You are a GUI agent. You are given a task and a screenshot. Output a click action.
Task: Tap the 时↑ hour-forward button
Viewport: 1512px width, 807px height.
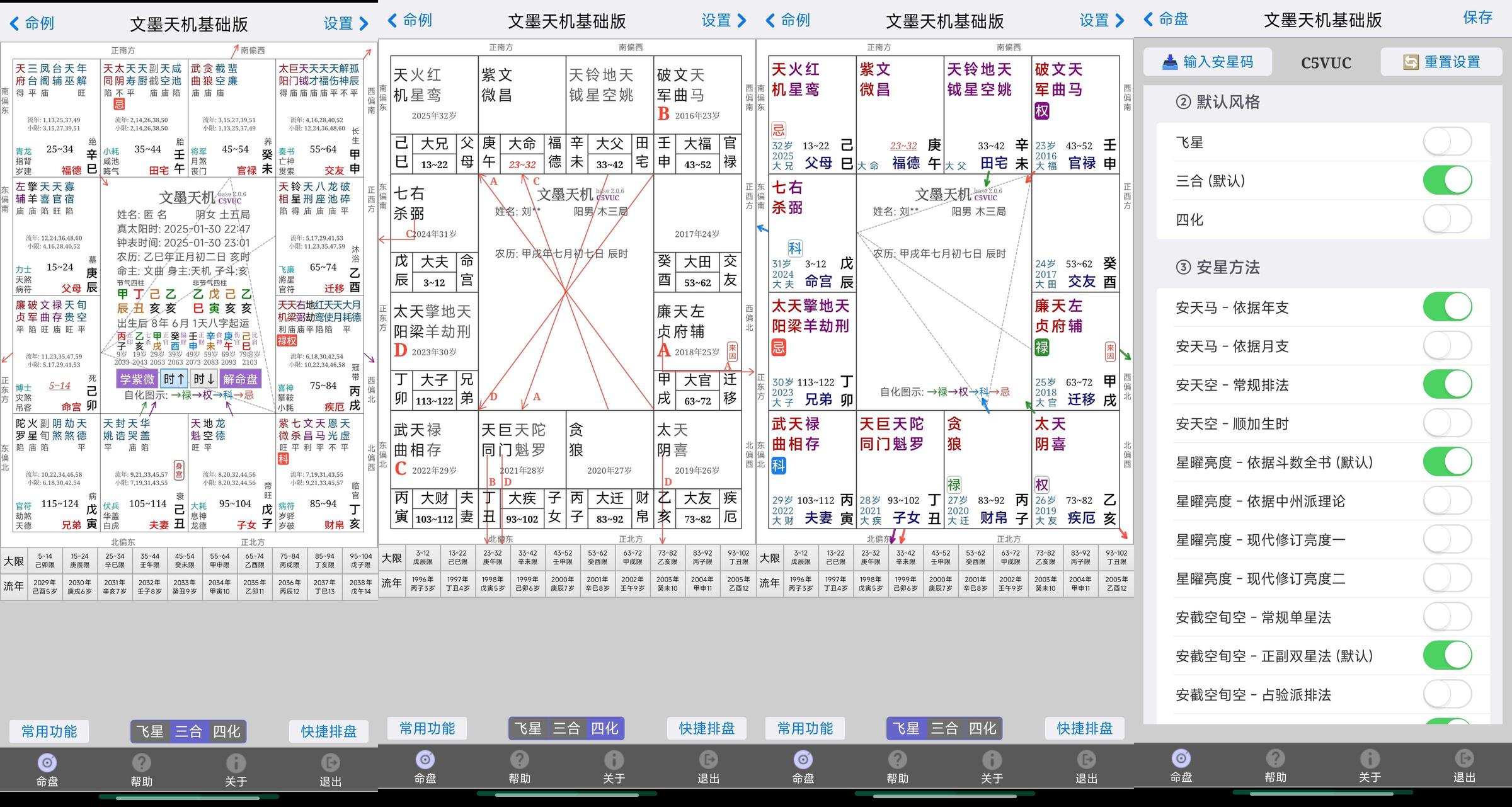[x=174, y=379]
